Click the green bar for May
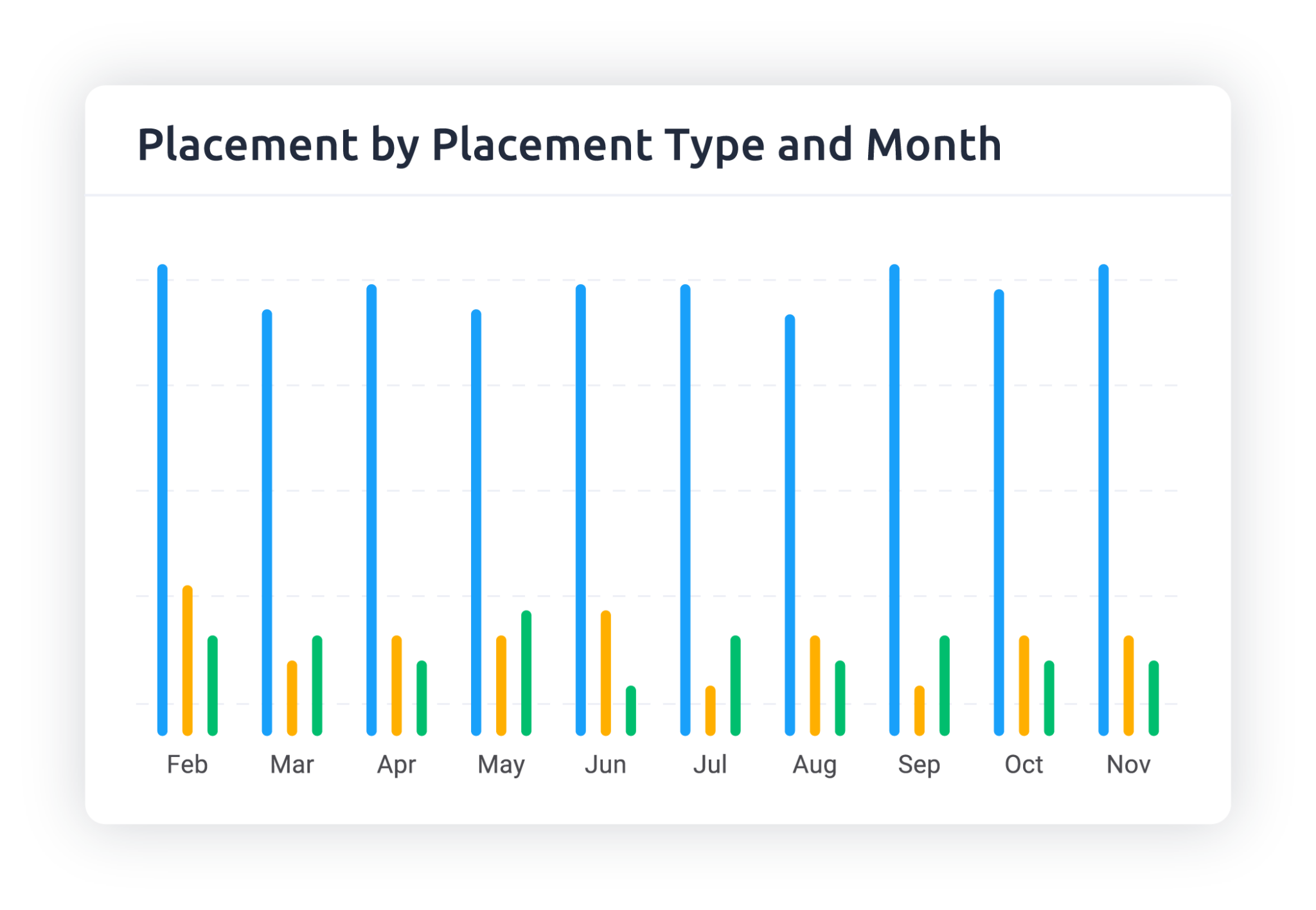The width and height of the screenshot is (1316, 910). pyautogui.click(x=526, y=673)
